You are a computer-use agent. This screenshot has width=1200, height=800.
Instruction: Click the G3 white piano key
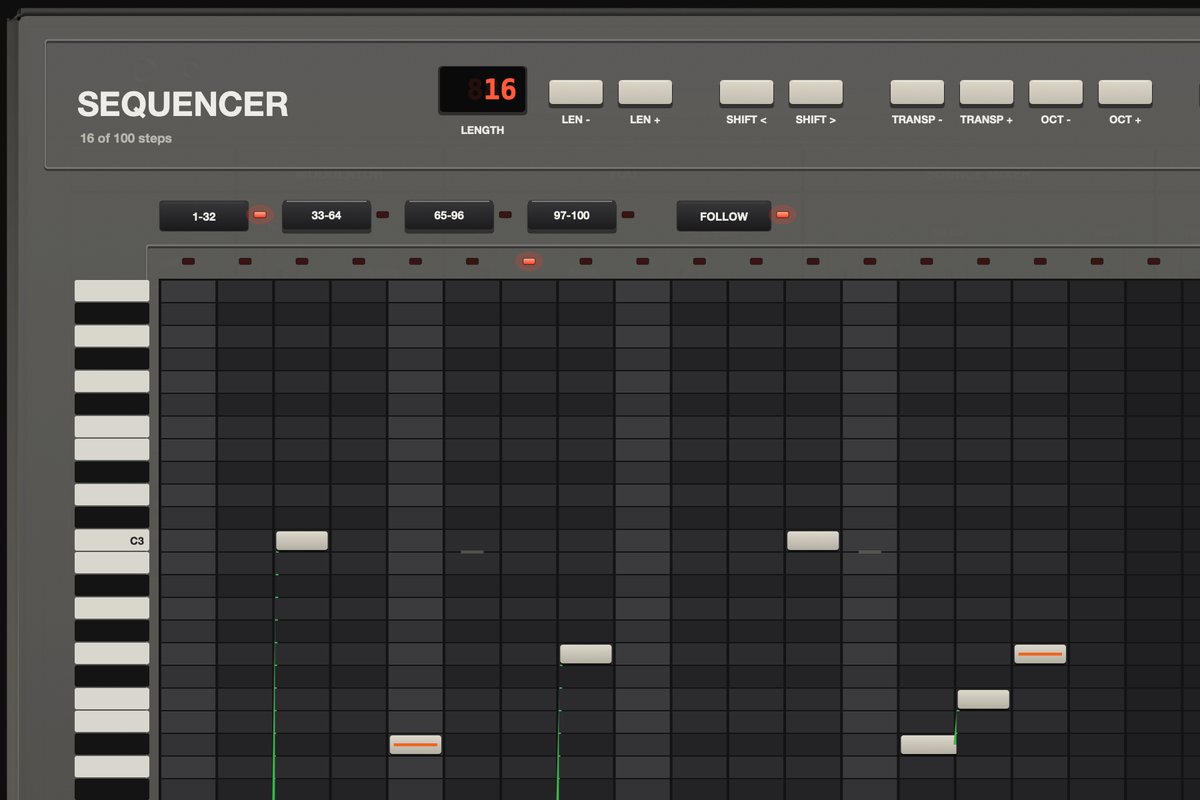tap(112, 382)
